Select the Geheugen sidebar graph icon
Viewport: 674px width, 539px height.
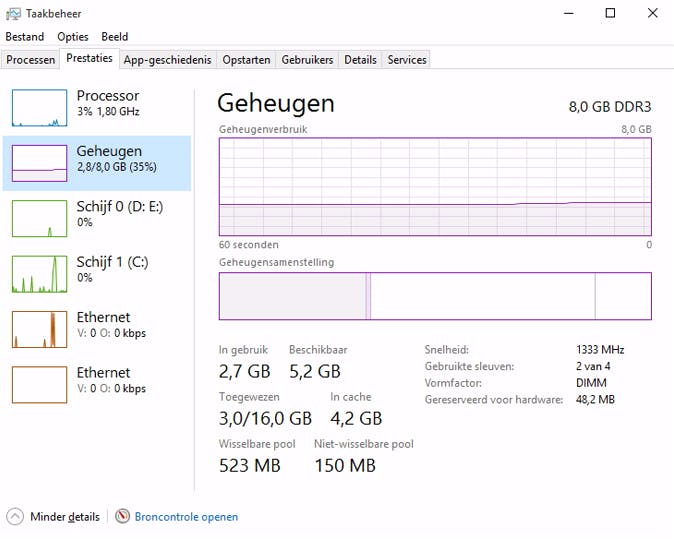(39, 162)
